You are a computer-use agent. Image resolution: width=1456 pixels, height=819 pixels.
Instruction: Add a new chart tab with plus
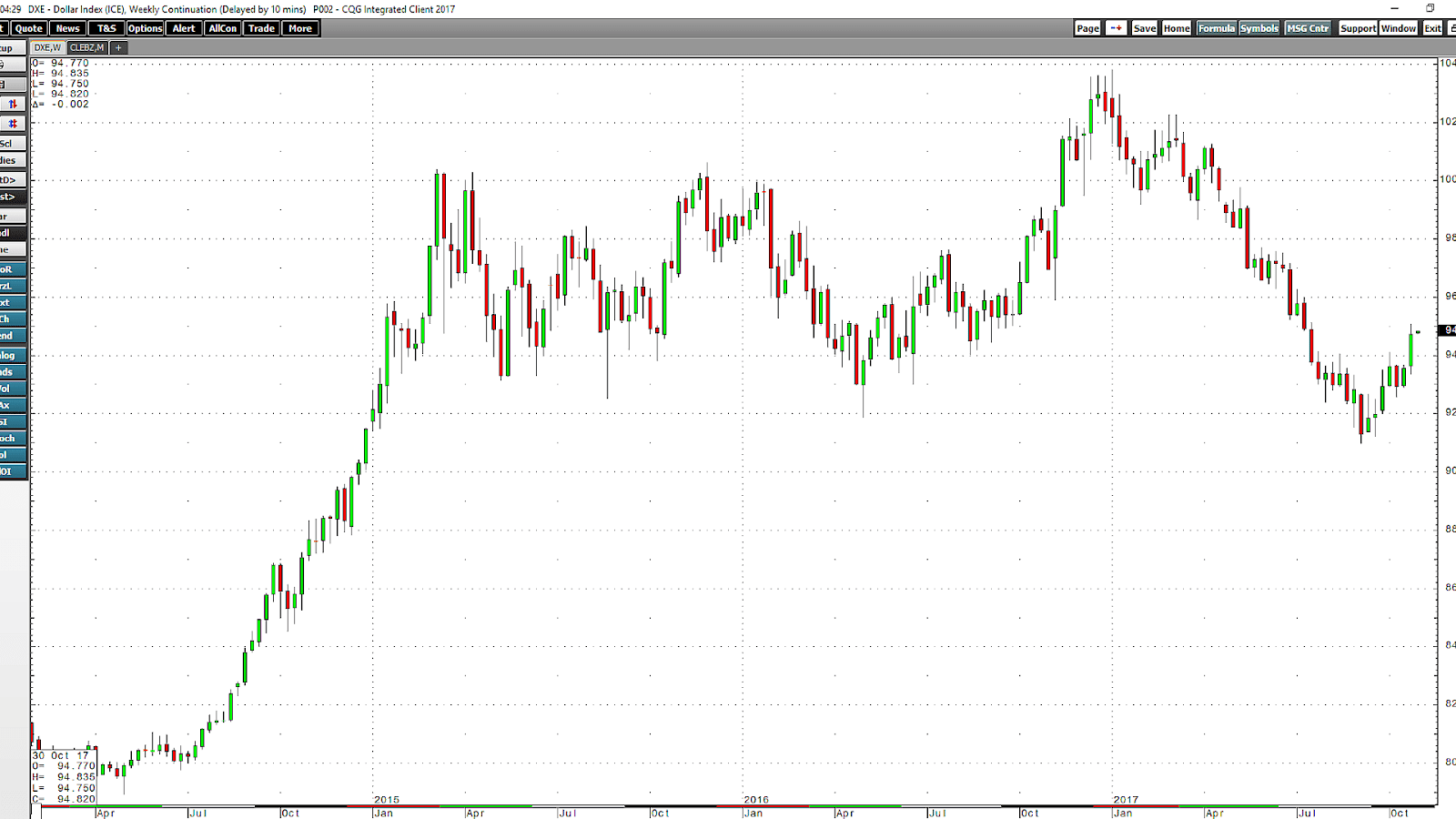118,47
